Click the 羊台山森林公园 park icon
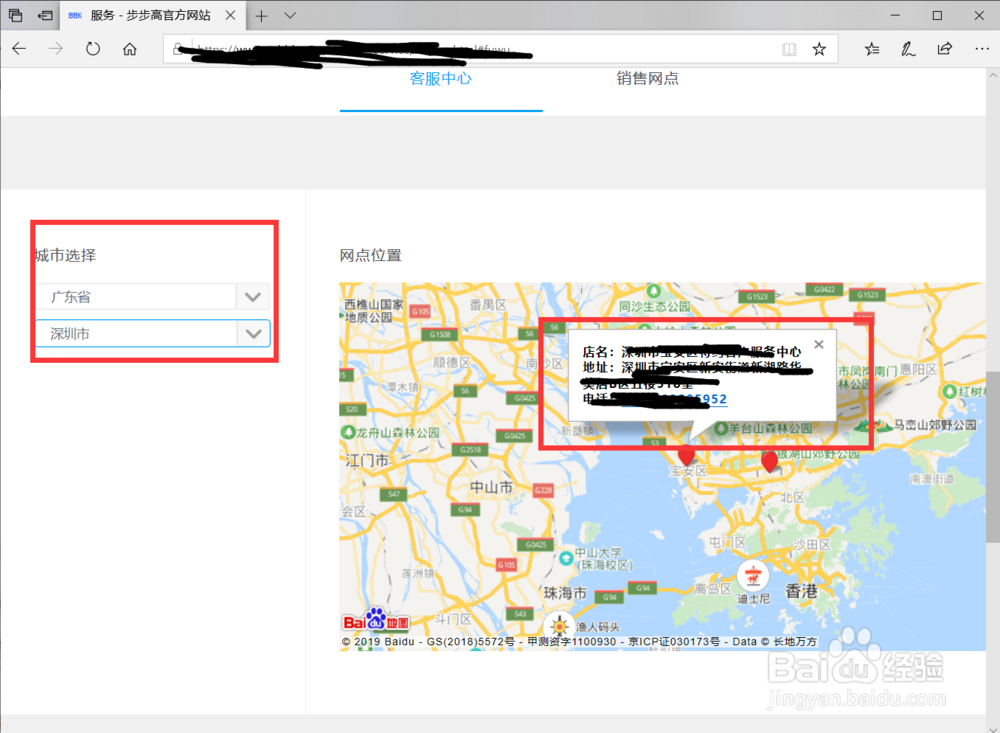 (721, 427)
